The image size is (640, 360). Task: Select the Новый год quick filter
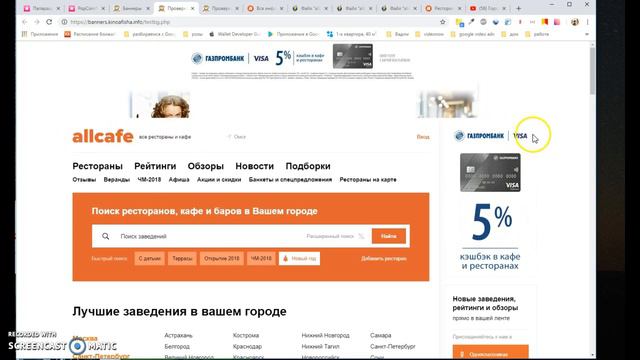[300, 258]
